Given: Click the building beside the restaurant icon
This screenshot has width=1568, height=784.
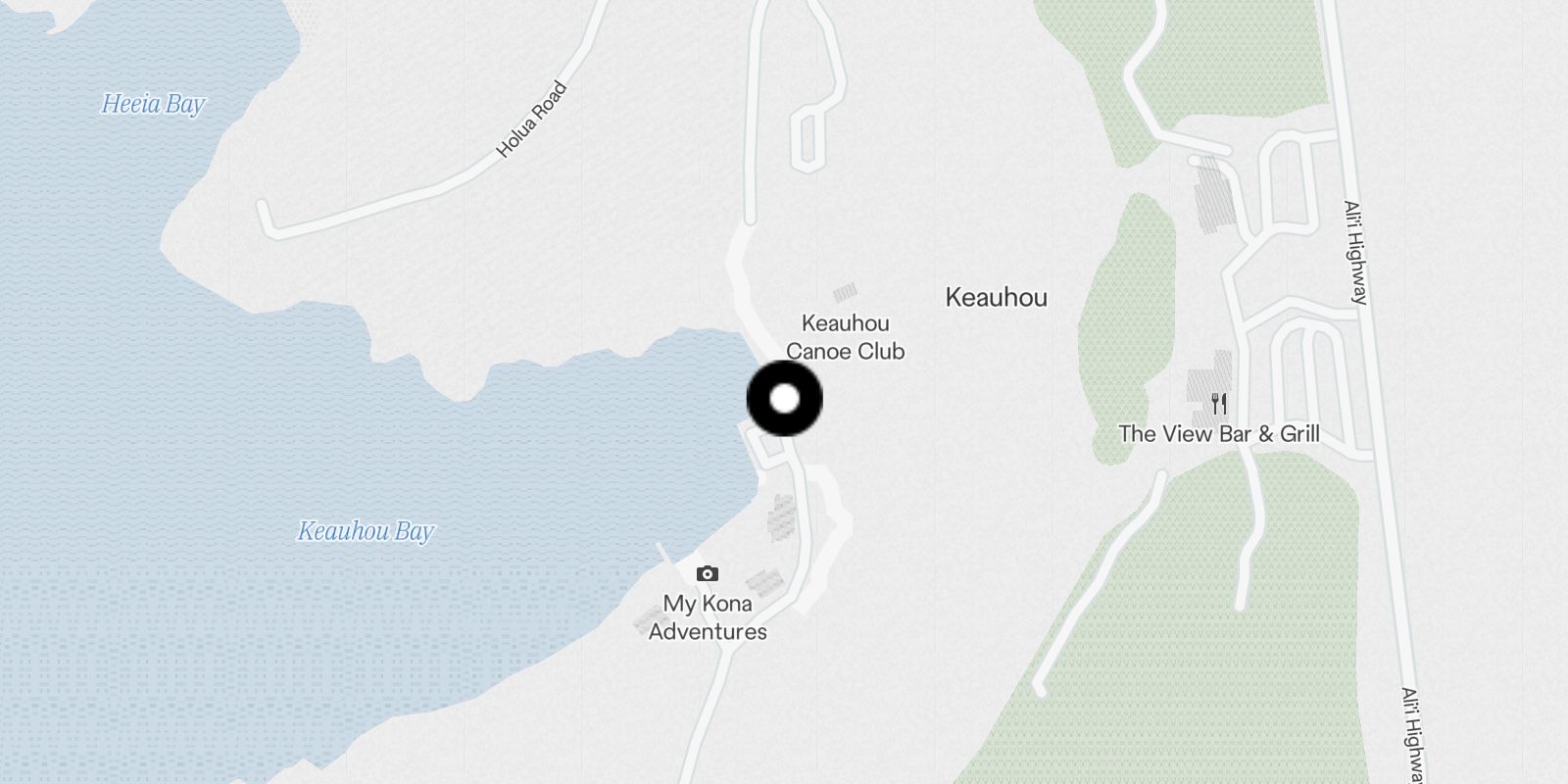Looking at the screenshot, I should [1203, 377].
